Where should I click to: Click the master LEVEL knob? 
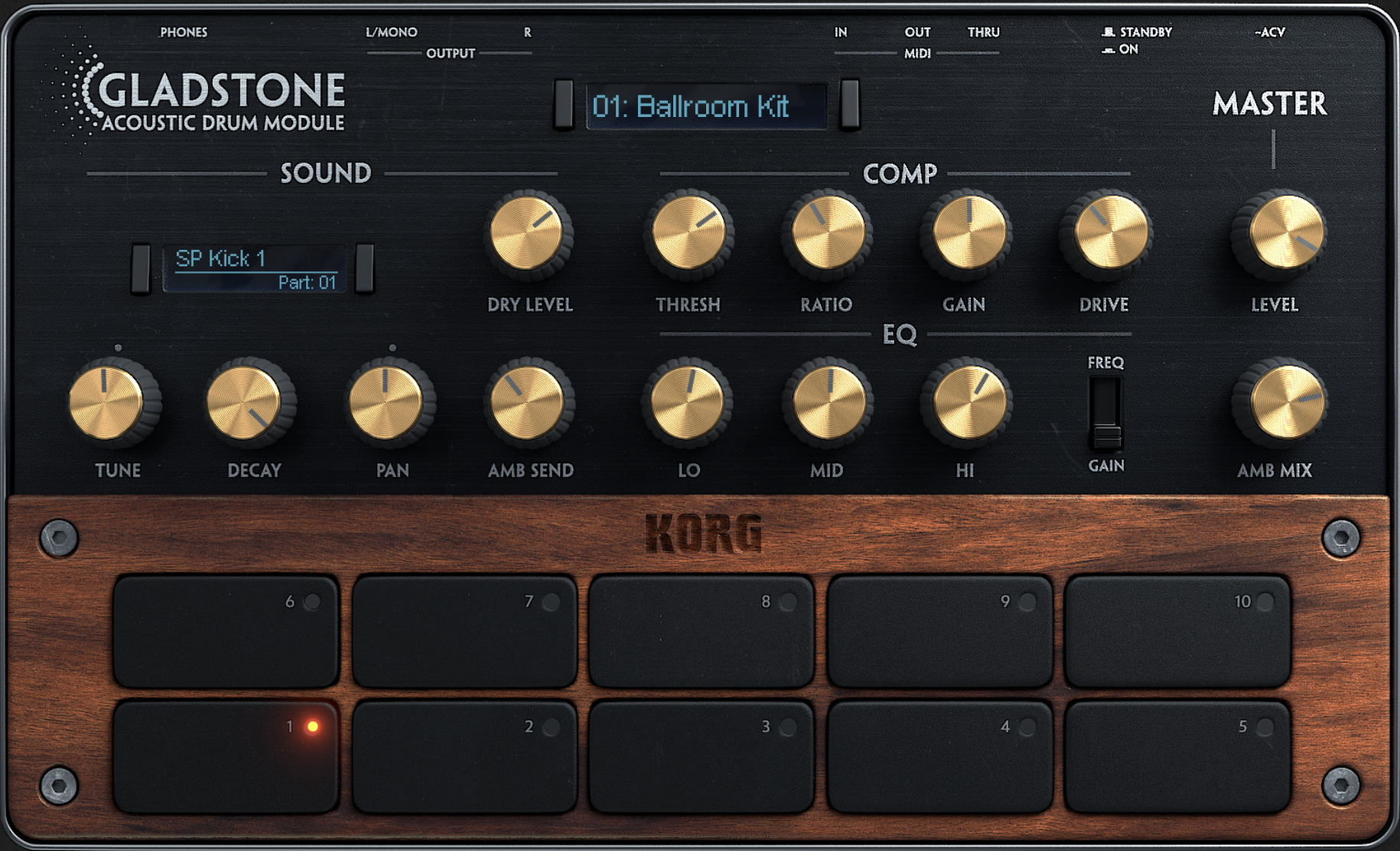1285,233
